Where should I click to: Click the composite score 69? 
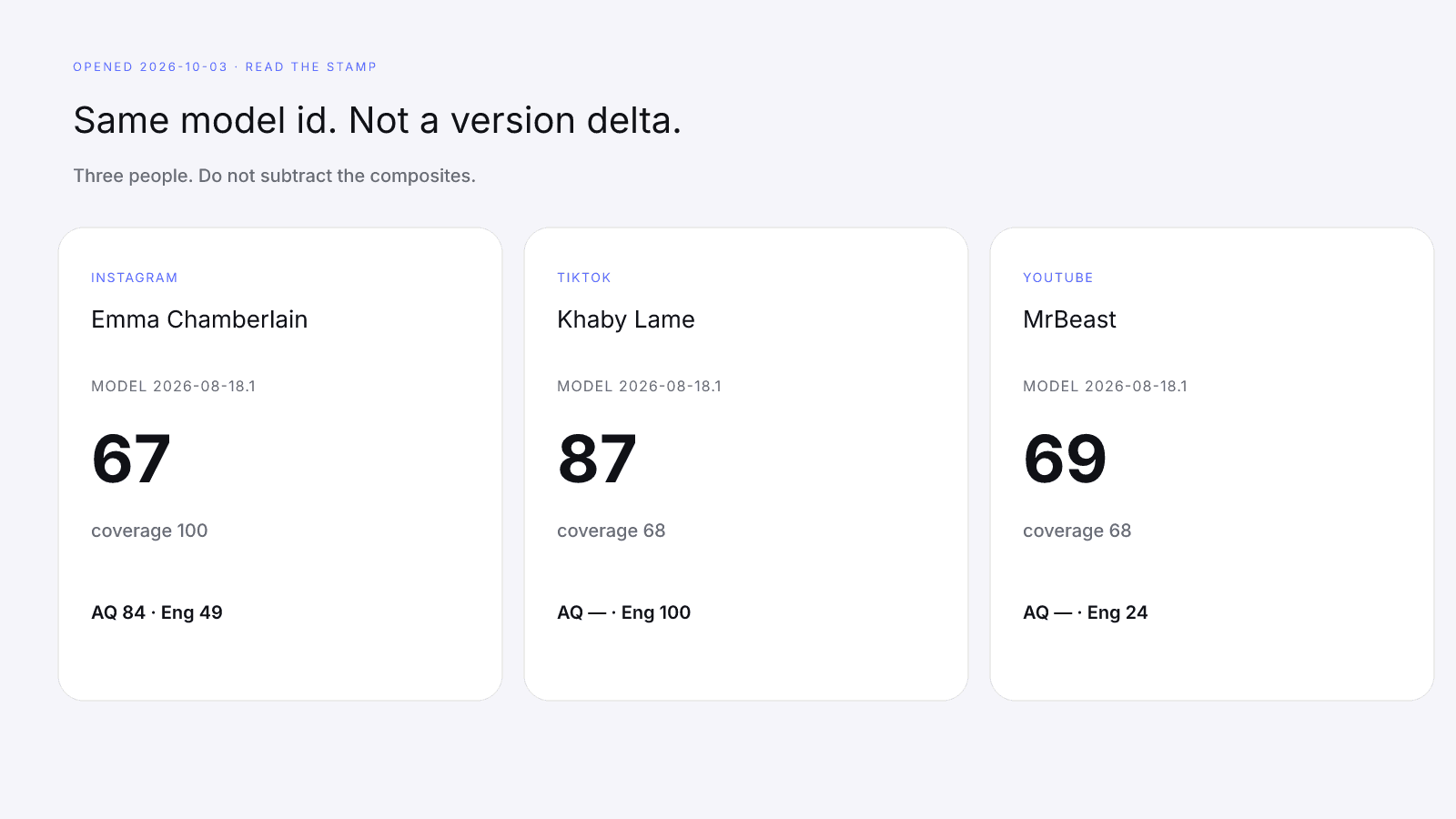[1065, 459]
